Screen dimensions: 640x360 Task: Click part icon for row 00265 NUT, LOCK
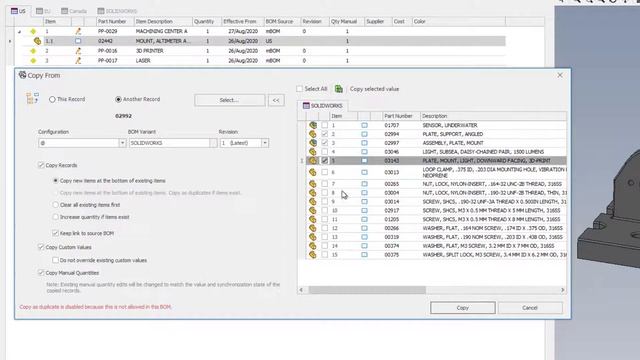coord(313,184)
